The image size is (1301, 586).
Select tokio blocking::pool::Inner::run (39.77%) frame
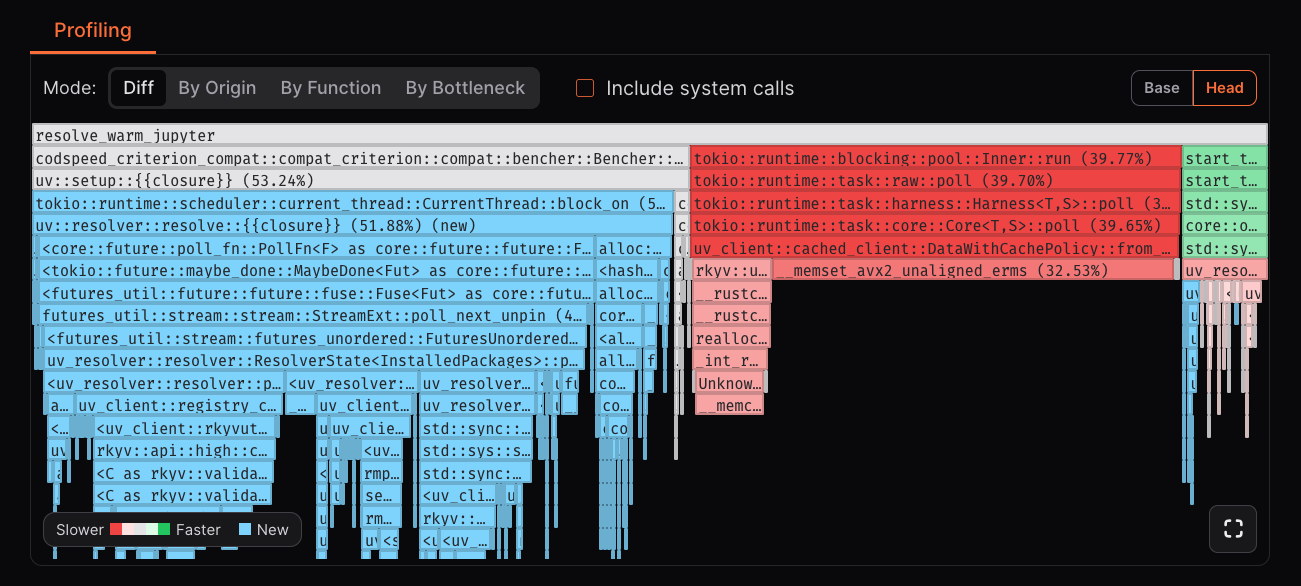coord(935,158)
